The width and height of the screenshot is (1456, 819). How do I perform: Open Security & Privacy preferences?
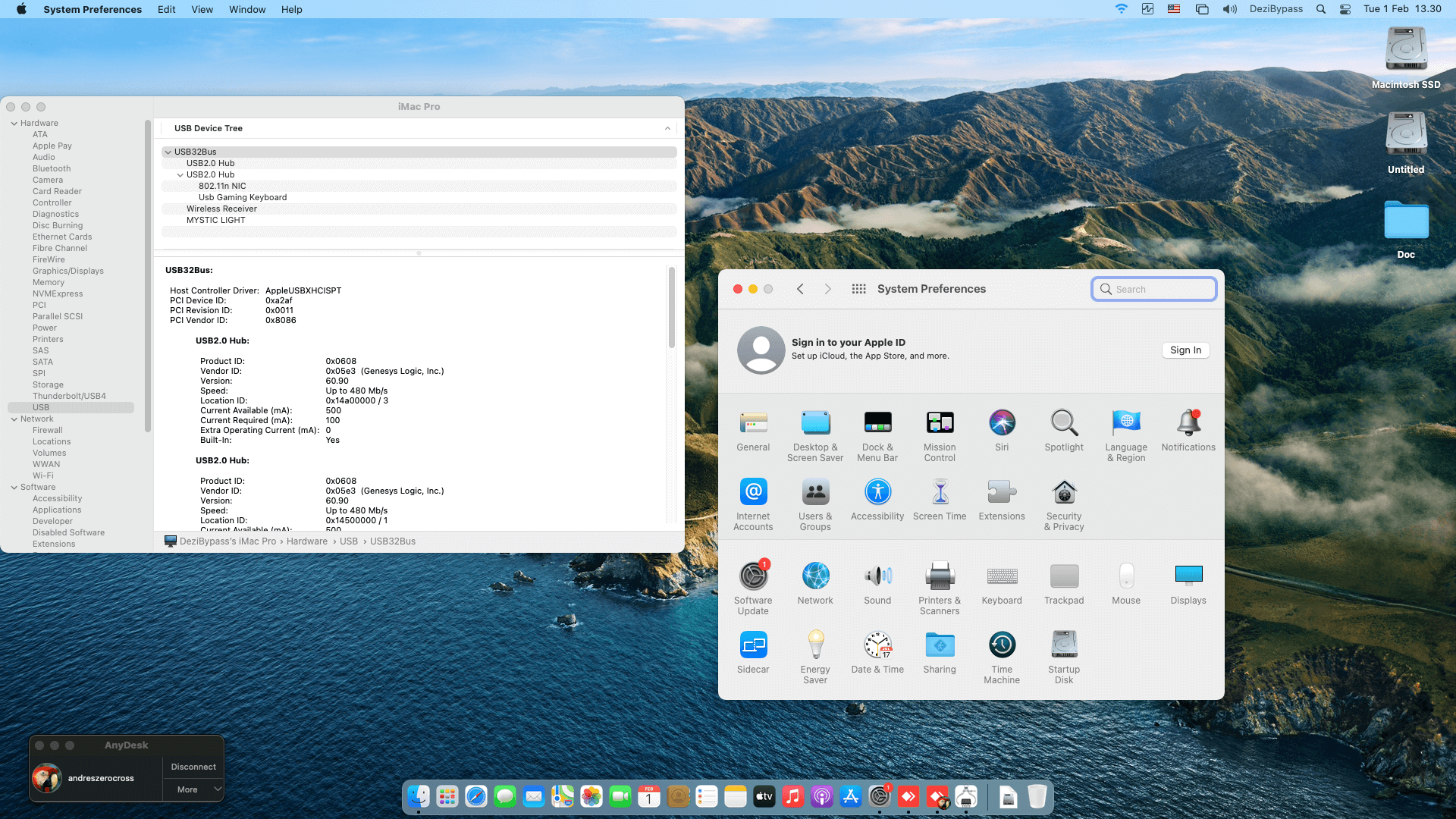(x=1064, y=493)
